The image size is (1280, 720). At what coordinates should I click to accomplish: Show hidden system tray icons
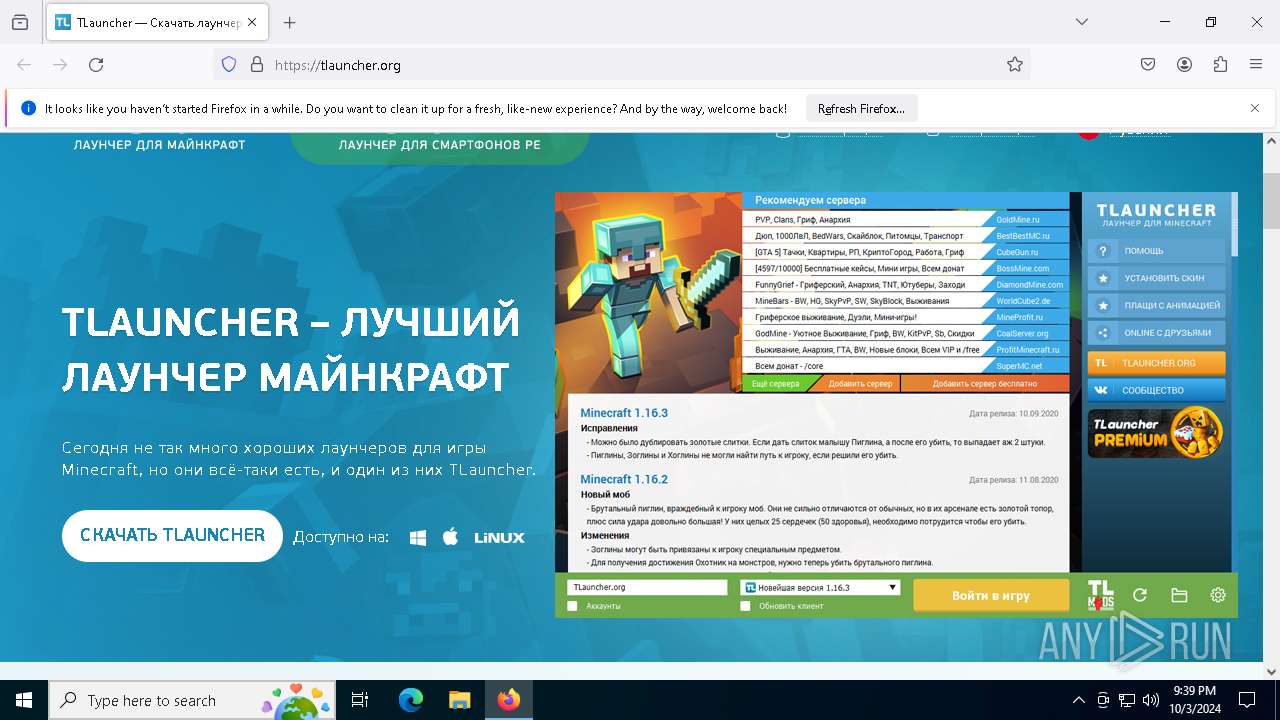tap(1078, 700)
